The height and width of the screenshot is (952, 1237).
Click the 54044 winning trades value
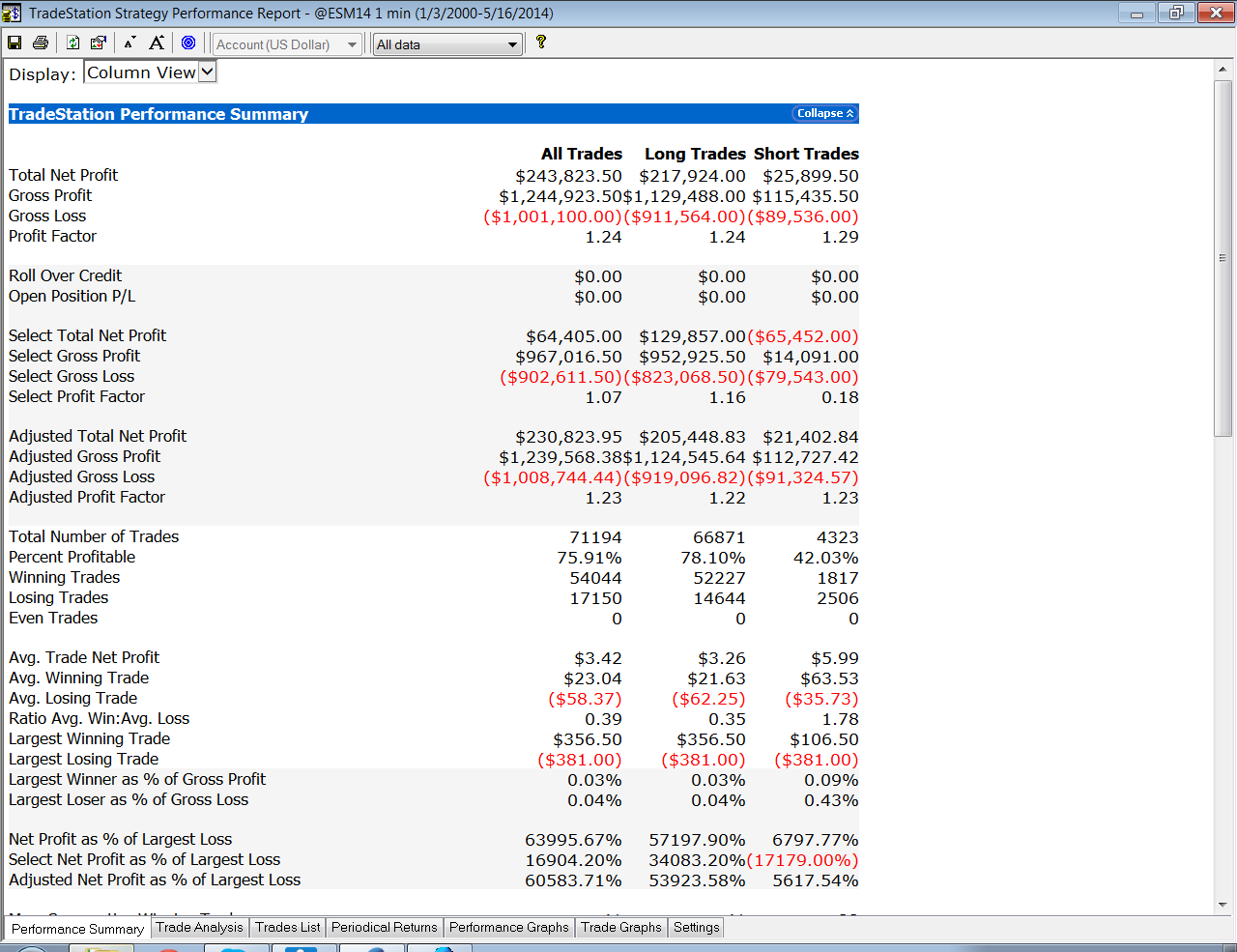point(596,578)
